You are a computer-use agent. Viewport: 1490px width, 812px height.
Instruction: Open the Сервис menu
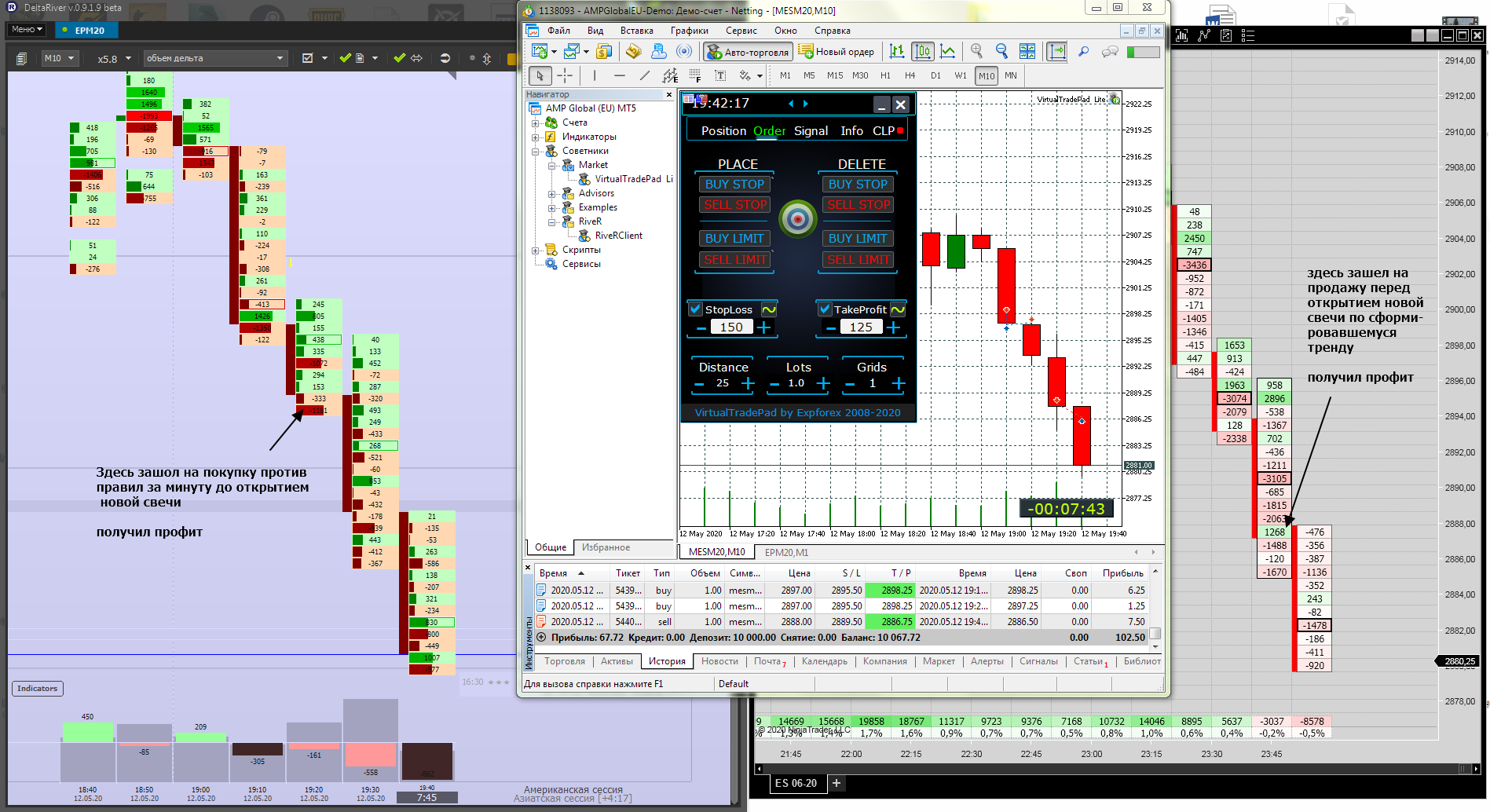[741, 31]
